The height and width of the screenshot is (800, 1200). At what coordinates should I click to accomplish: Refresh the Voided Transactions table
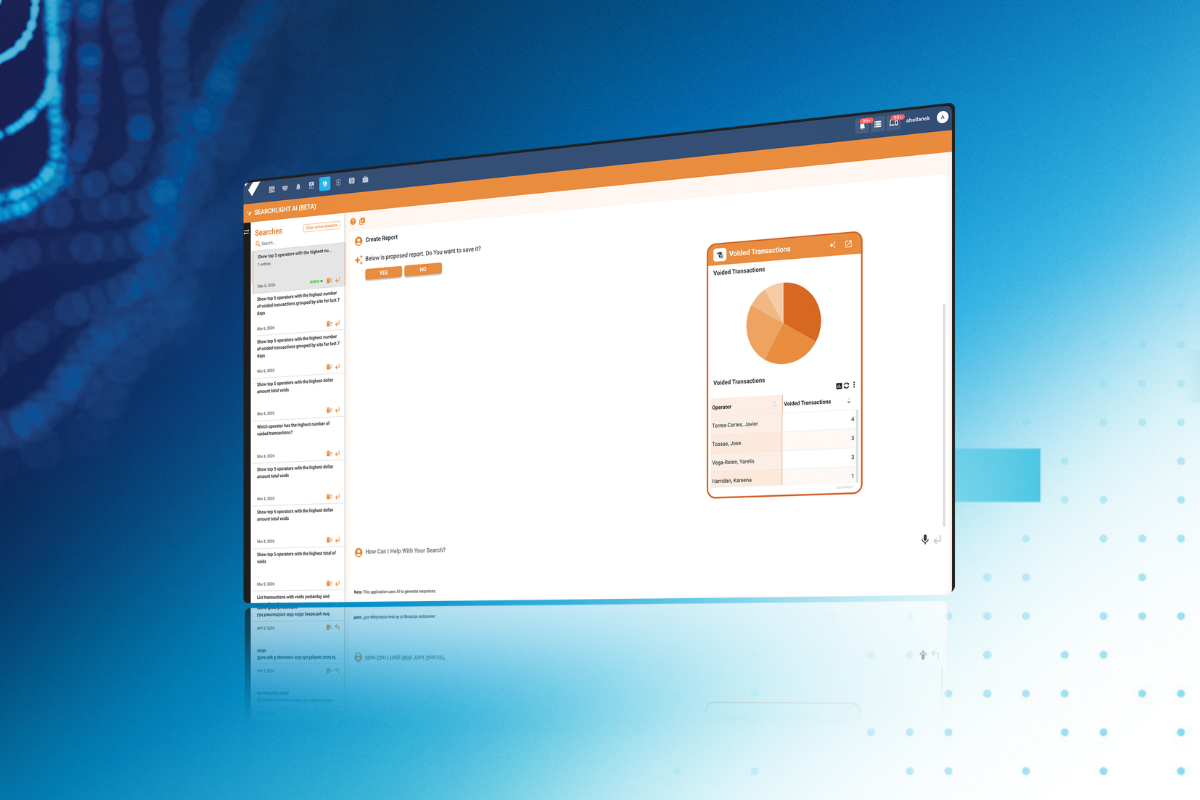click(846, 385)
